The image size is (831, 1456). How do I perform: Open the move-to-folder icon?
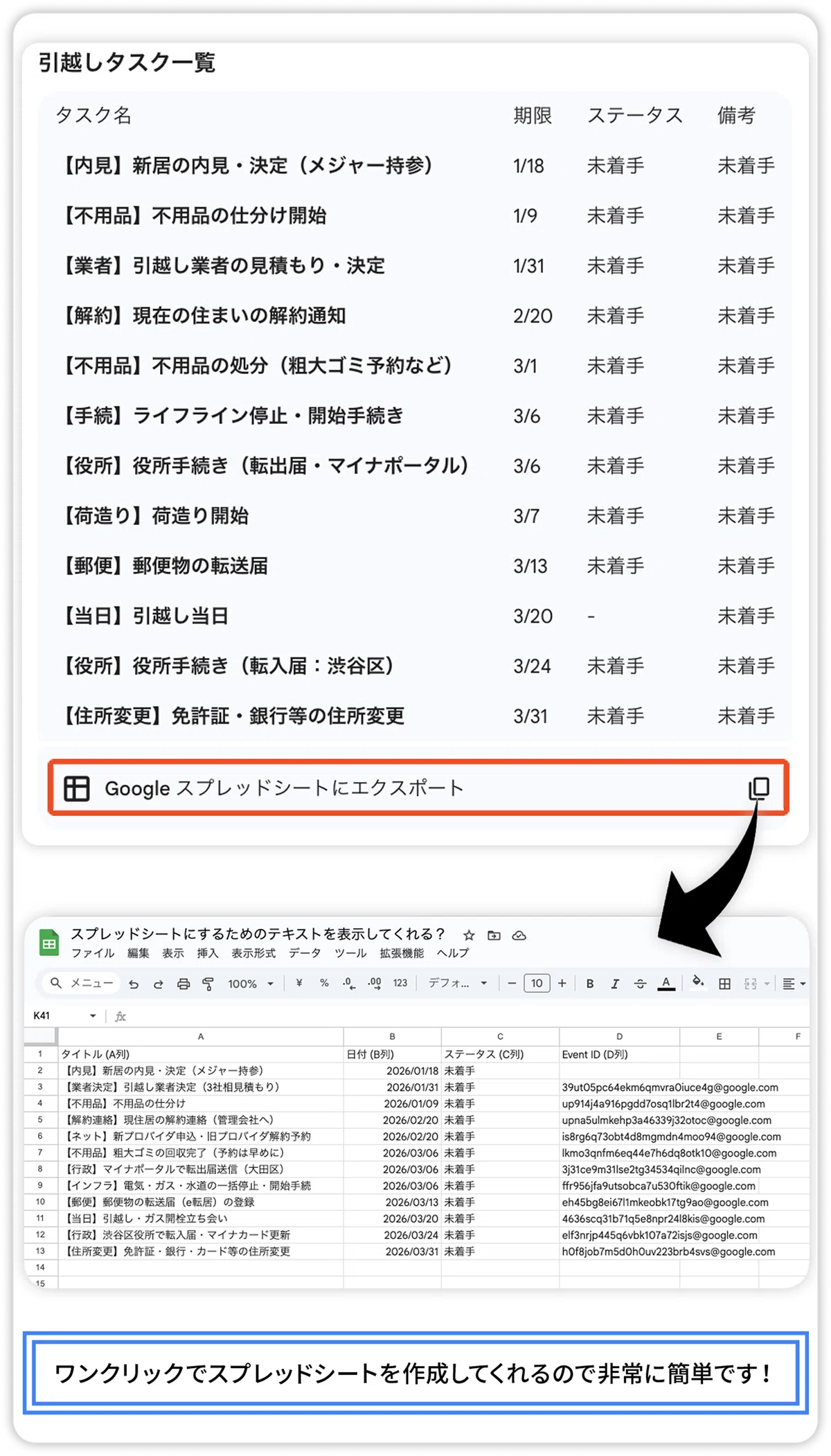pyautogui.click(x=494, y=935)
